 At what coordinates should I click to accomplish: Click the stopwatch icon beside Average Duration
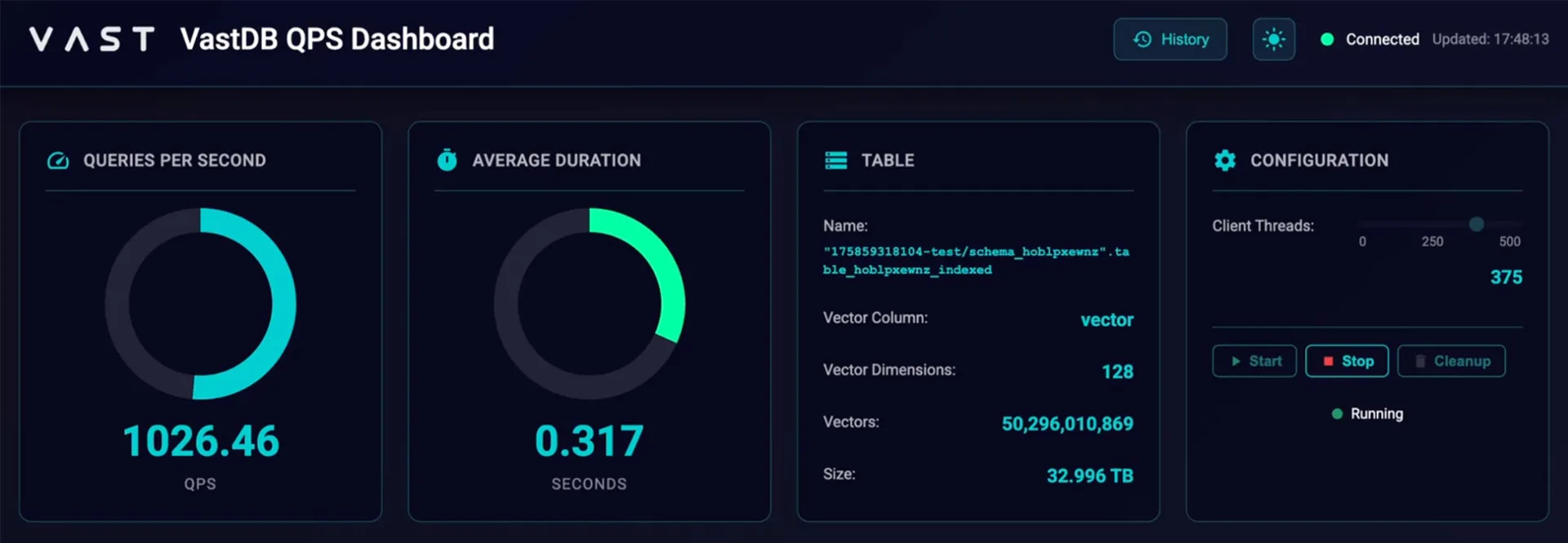click(x=447, y=160)
